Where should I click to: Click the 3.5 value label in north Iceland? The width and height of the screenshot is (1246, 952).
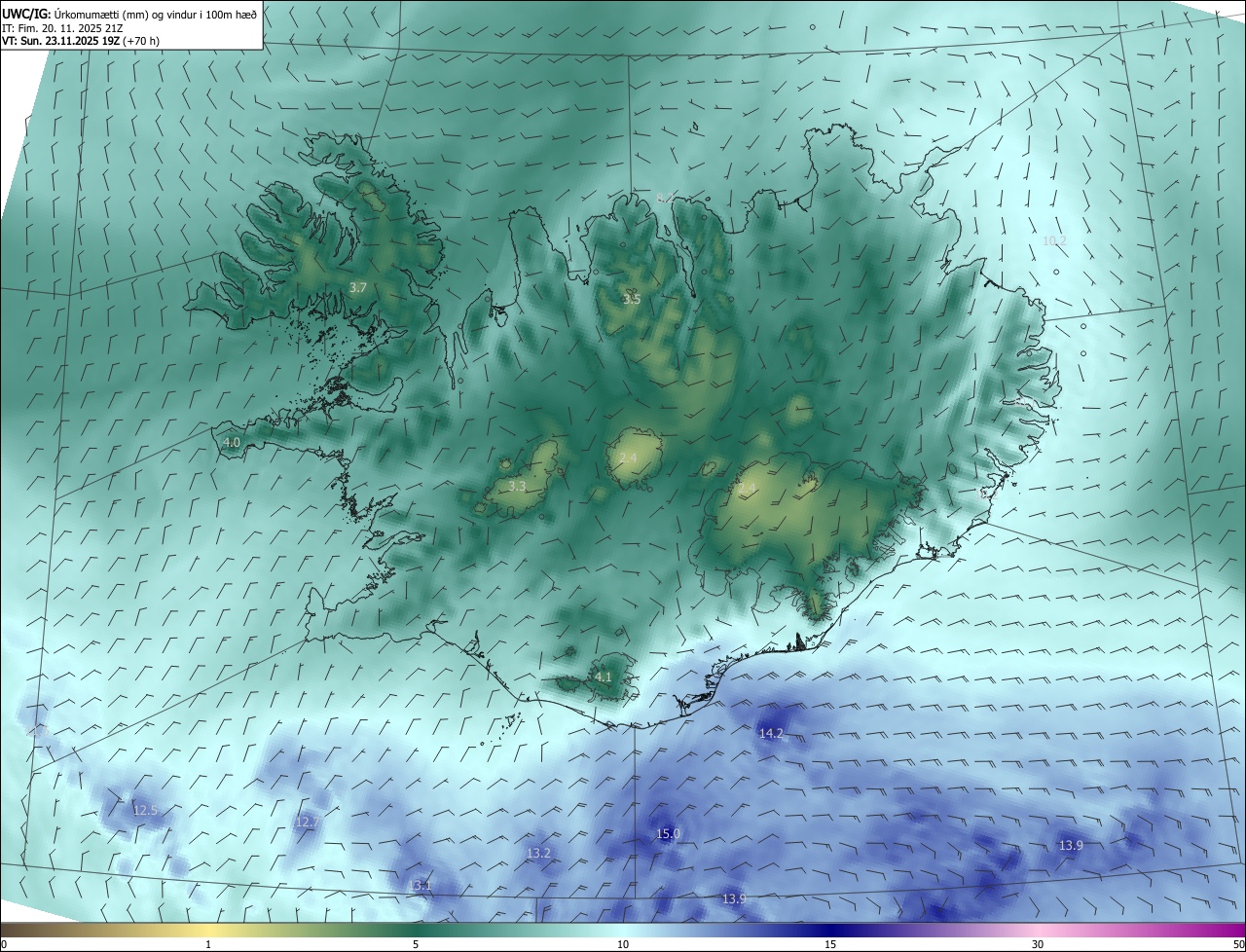pyautogui.click(x=632, y=299)
